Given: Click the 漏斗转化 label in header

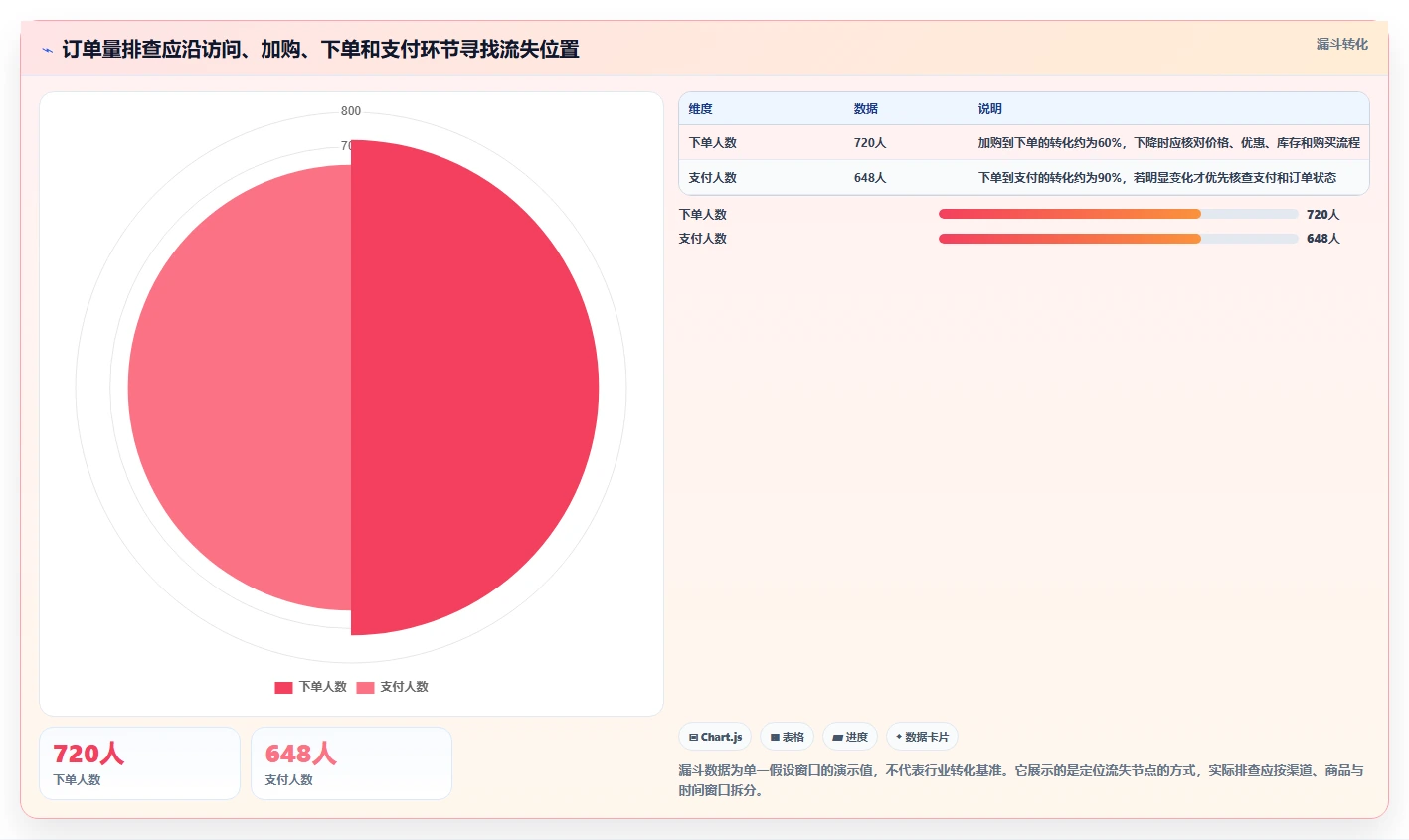Looking at the screenshot, I should click(x=1341, y=44).
